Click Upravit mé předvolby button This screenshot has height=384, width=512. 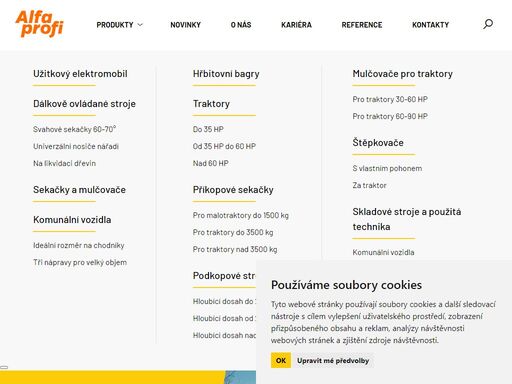tap(333, 361)
